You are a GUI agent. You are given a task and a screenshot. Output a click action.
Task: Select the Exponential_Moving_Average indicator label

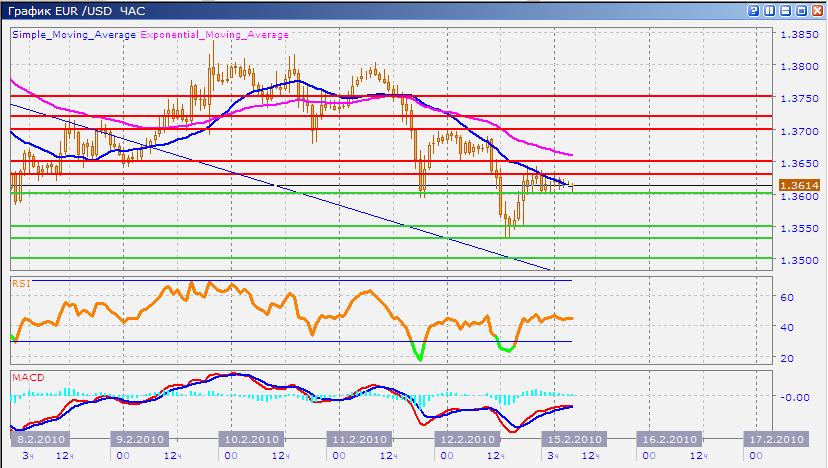pos(214,35)
